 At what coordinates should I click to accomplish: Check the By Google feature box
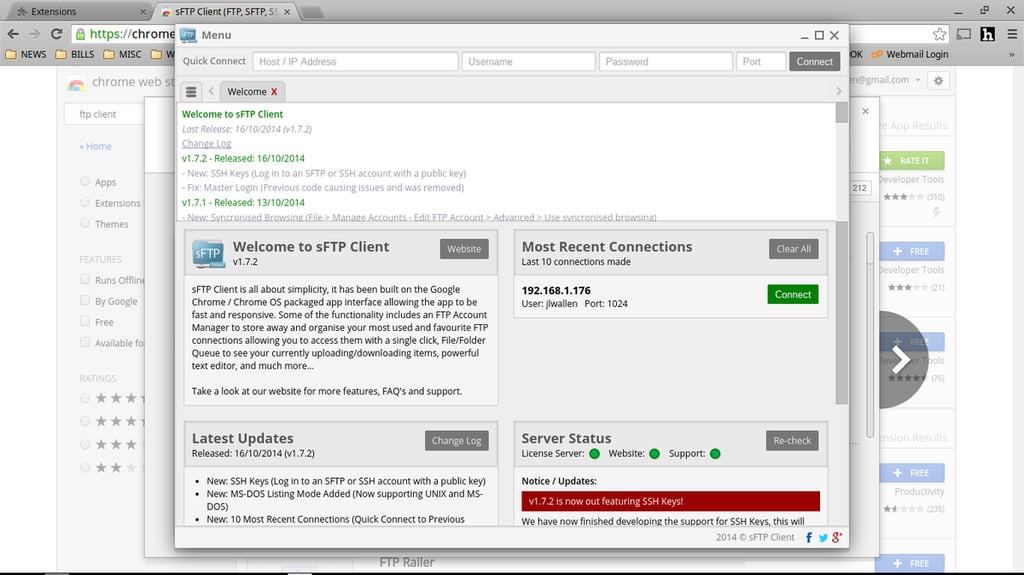coord(85,300)
